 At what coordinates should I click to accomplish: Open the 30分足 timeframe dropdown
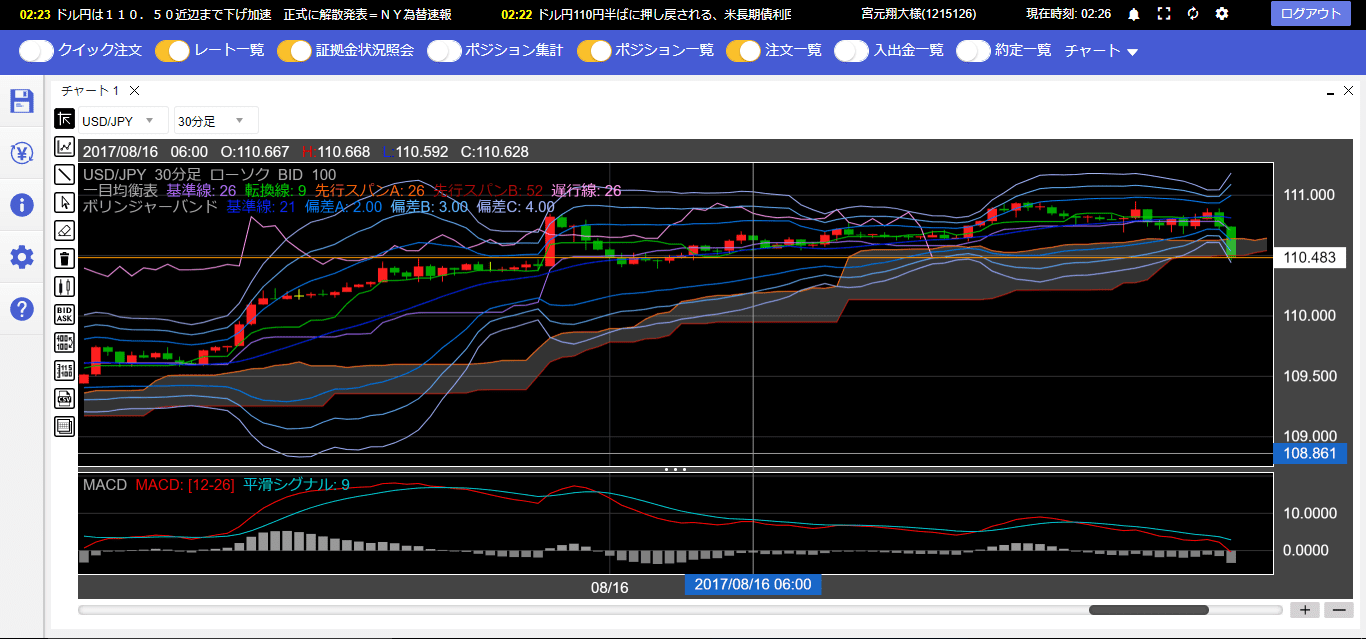click(216, 120)
